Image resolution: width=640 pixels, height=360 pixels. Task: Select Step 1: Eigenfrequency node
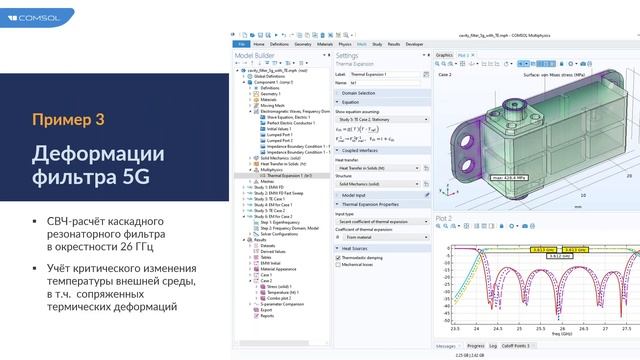tap(280, 222)
